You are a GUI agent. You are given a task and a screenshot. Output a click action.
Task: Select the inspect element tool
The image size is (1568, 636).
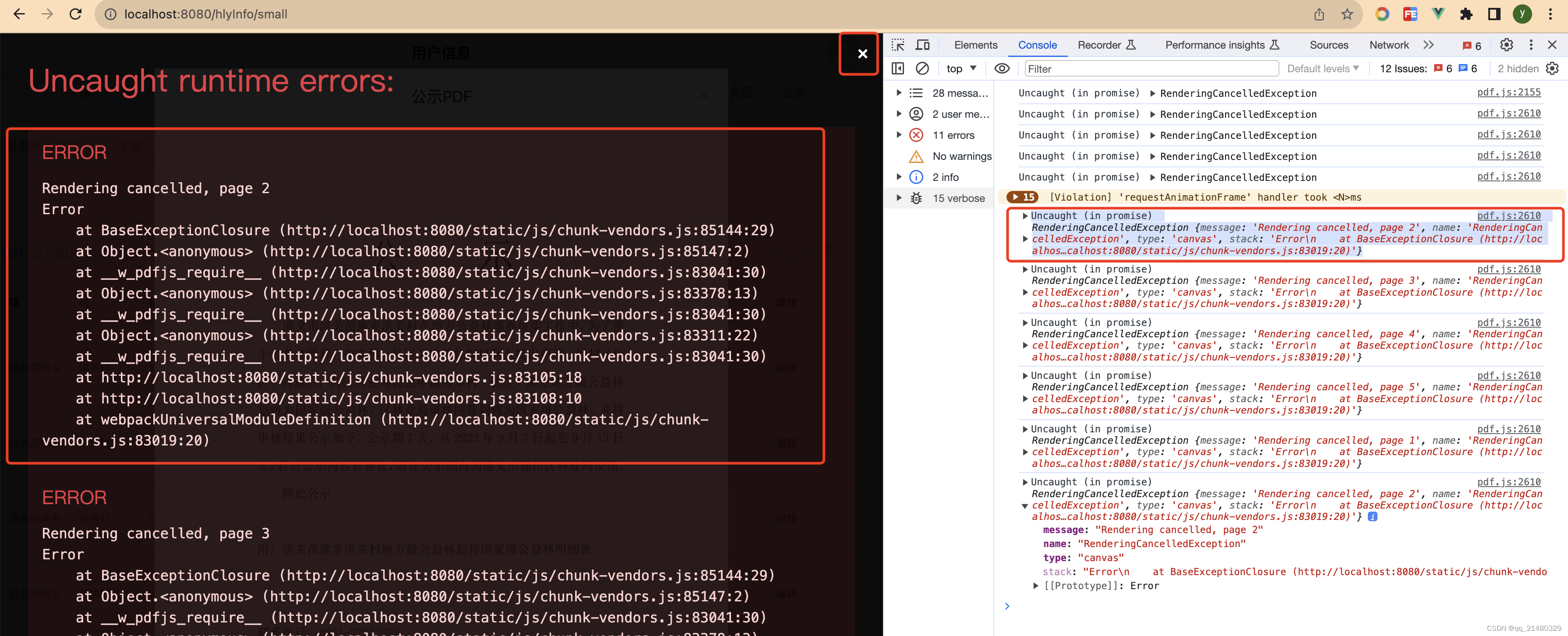tap(898, 44)
